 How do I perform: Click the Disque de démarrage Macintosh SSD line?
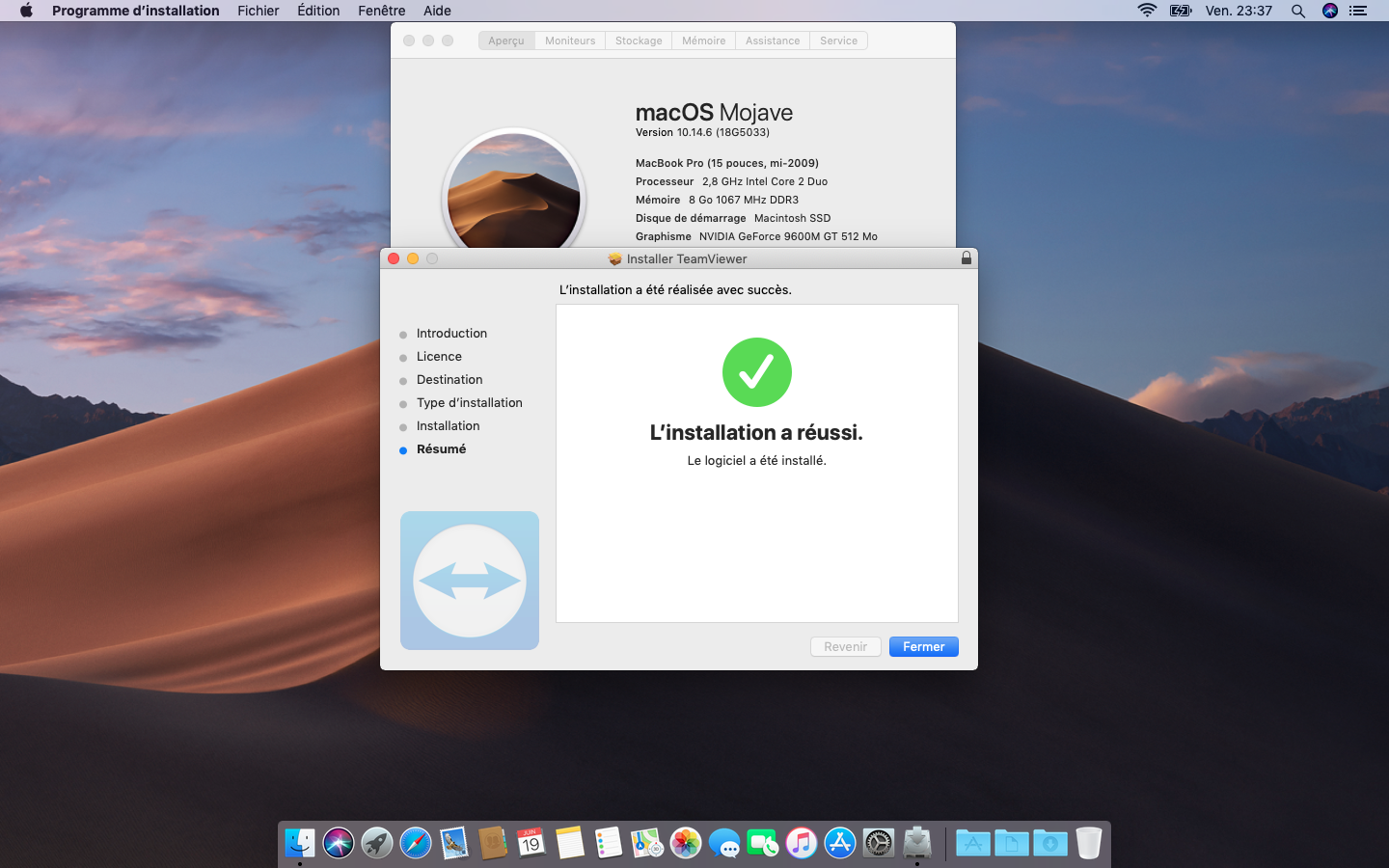pos(733,218)
